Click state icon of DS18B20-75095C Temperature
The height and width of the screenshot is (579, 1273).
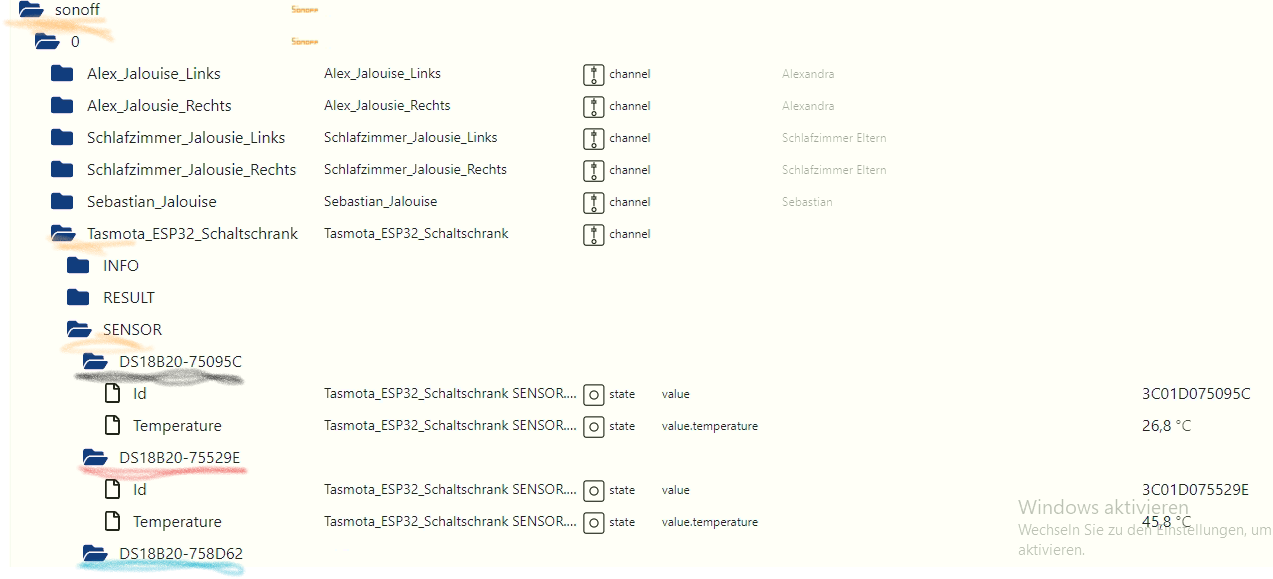point(594,426)
